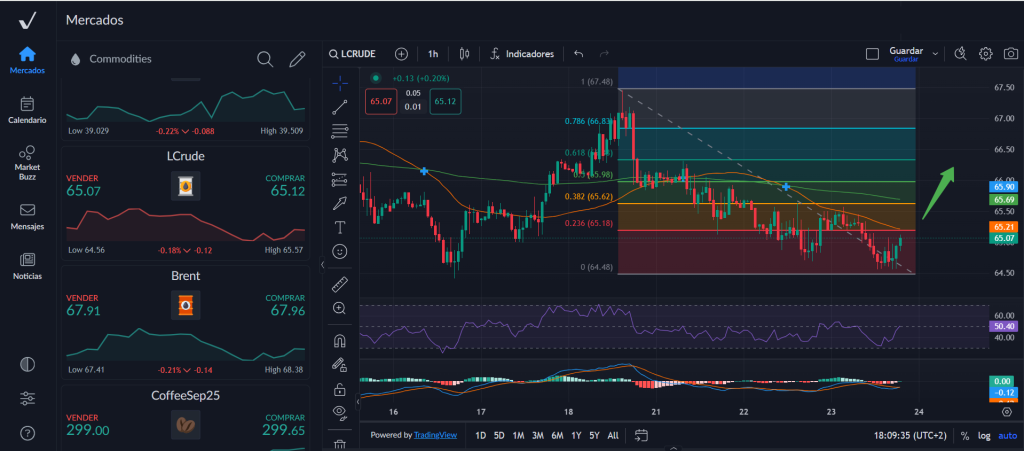
Task: Take a chart snapshot with the camera
Action: click(1010, 54)
